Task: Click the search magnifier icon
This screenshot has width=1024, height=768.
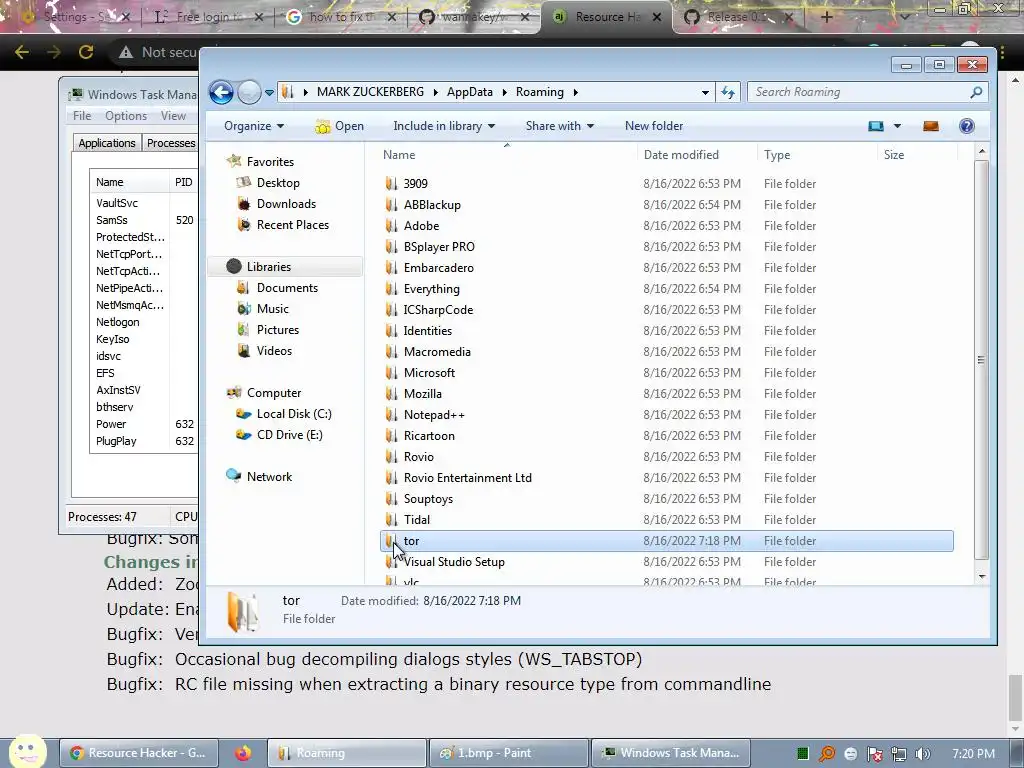Action: click(976, 92)
